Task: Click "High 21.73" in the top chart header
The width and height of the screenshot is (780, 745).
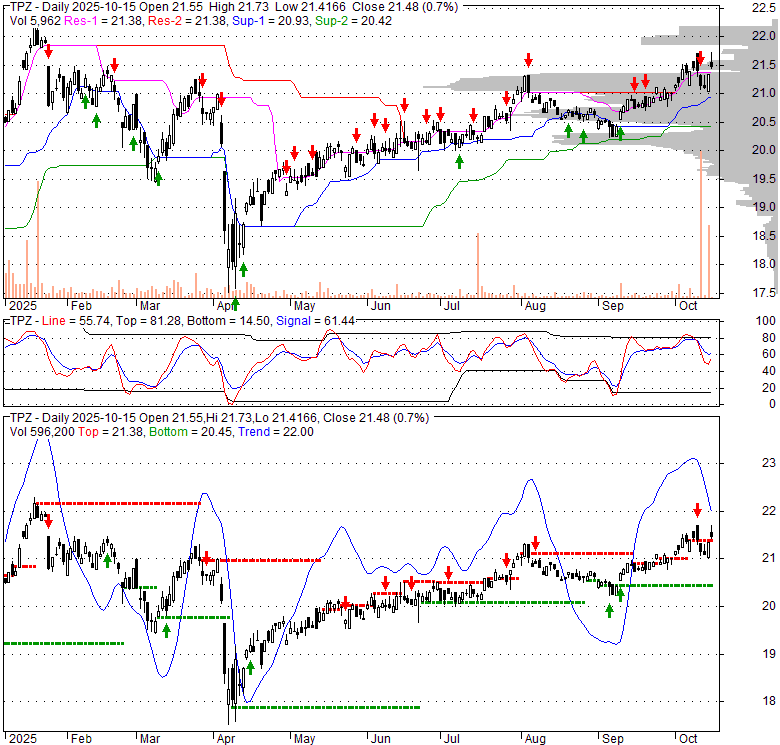Action: 239,7
